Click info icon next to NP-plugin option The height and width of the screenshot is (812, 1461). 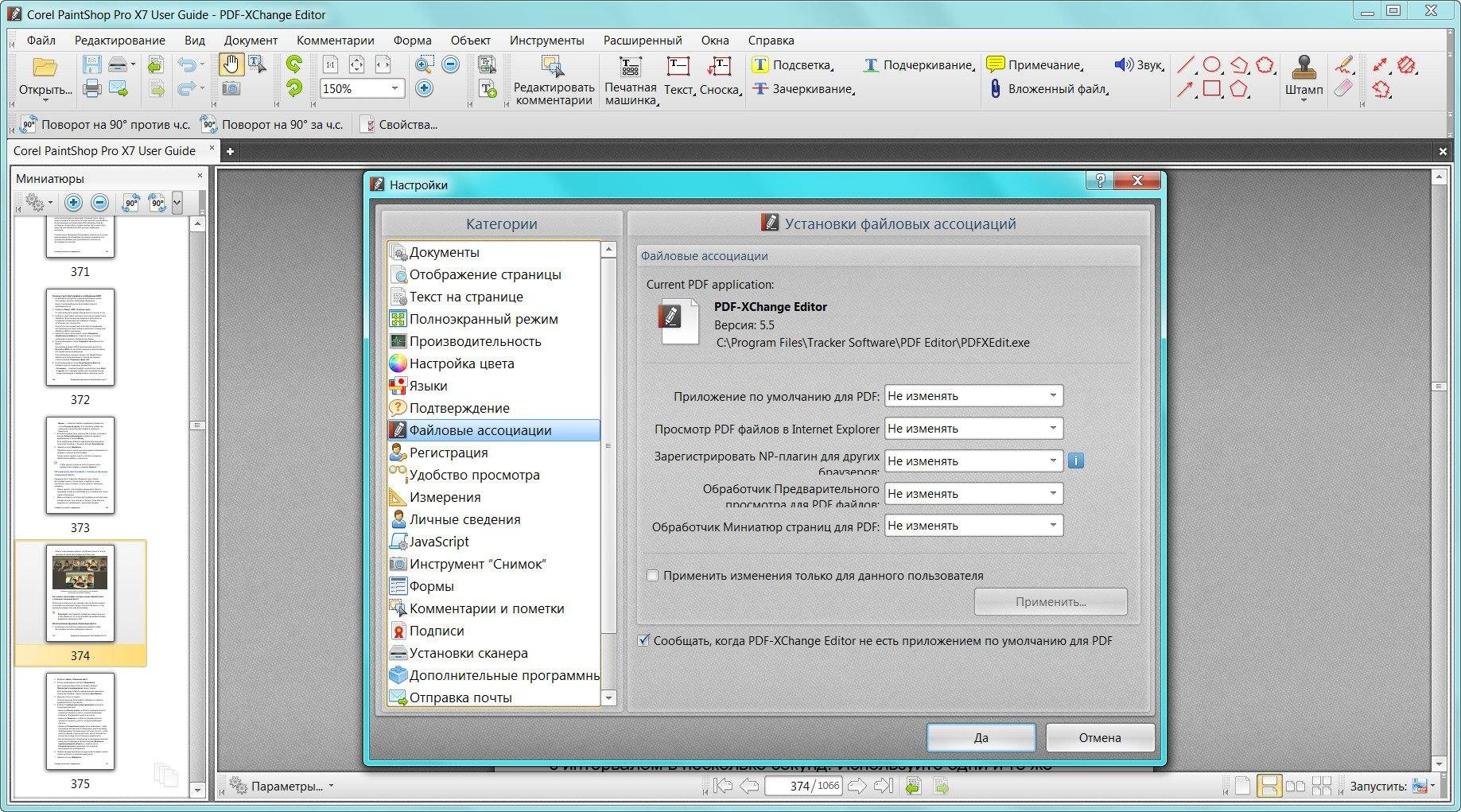tap(1075, 460)
